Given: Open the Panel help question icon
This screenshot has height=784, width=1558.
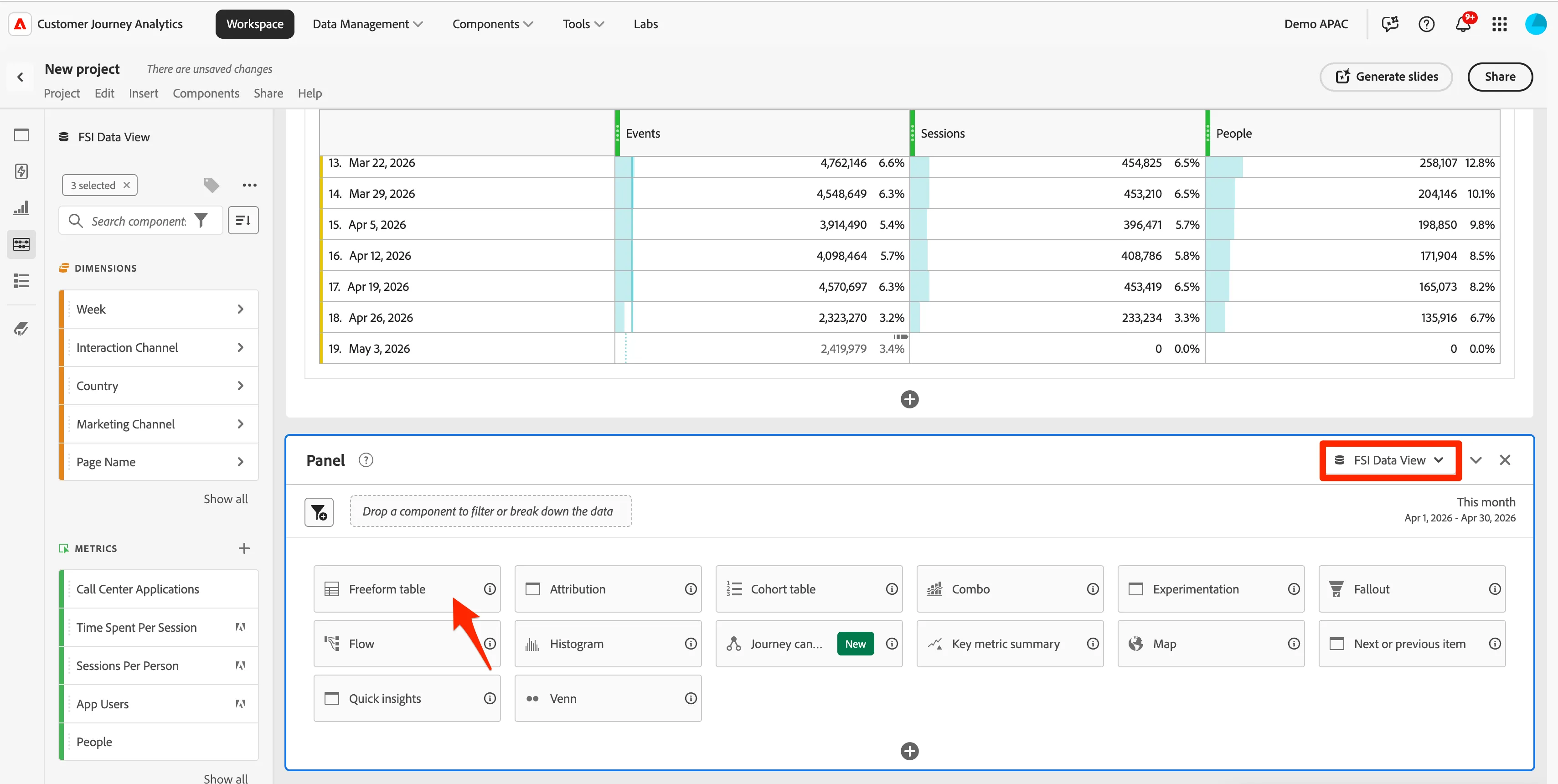Looking at the screenshot, I should point(366,460).
